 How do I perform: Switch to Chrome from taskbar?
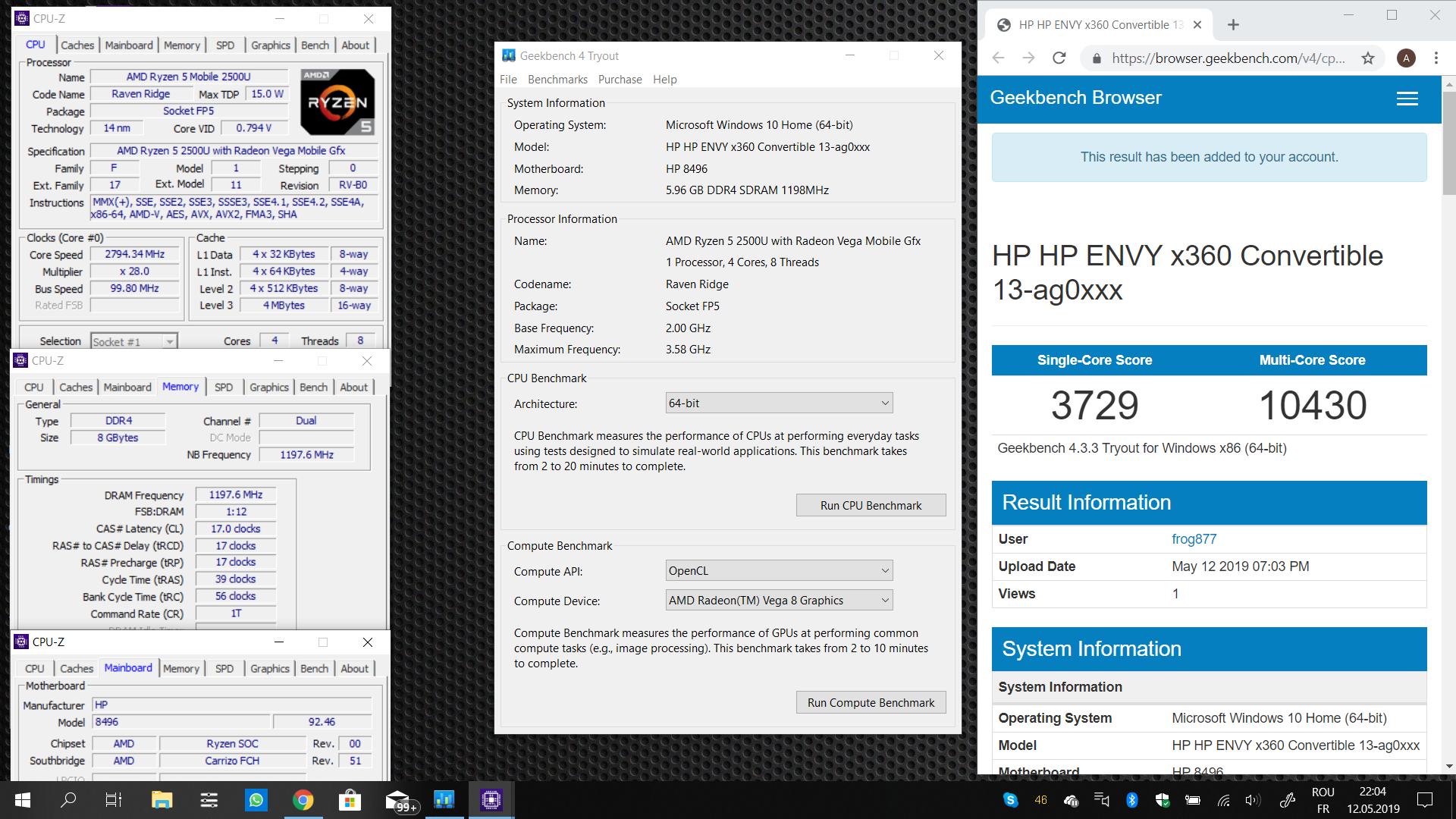[x=303, y=800]
